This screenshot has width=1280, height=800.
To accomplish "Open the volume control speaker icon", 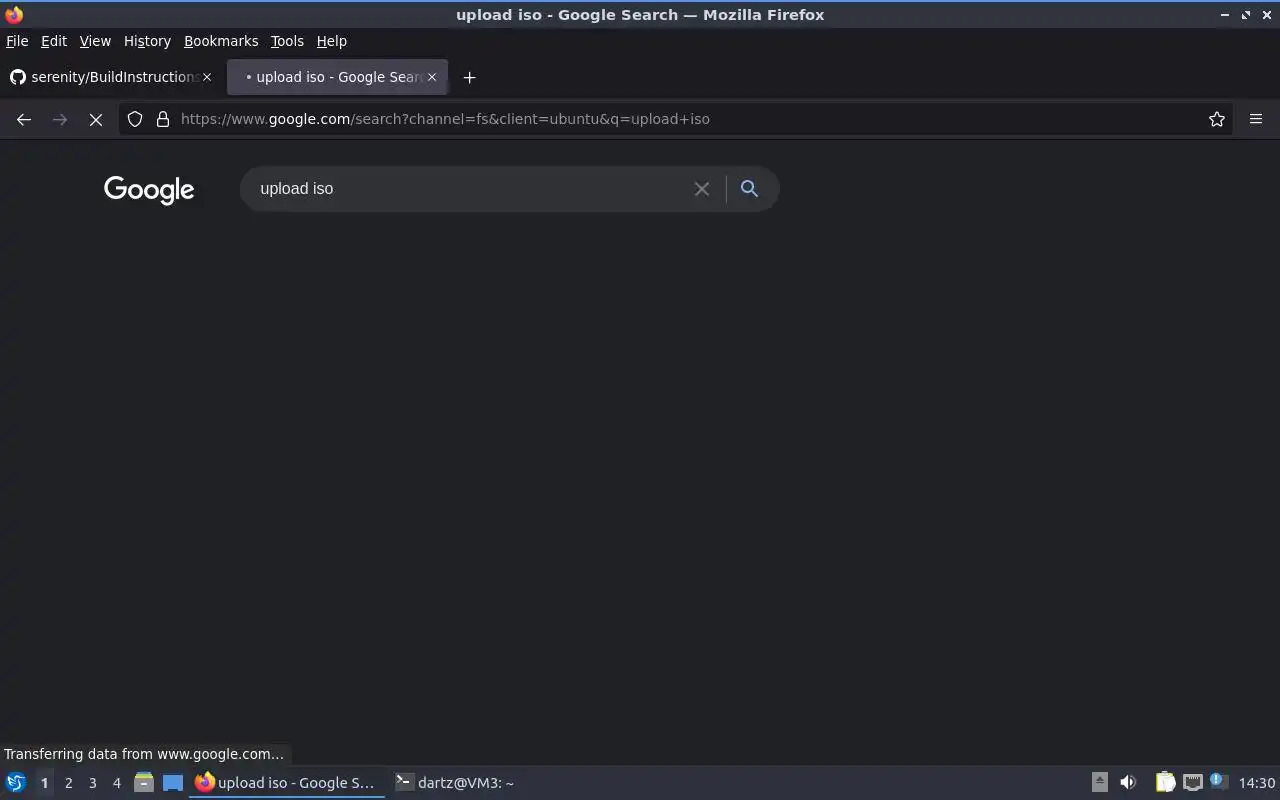I will pyautogui.click(x=1128, y=782).
